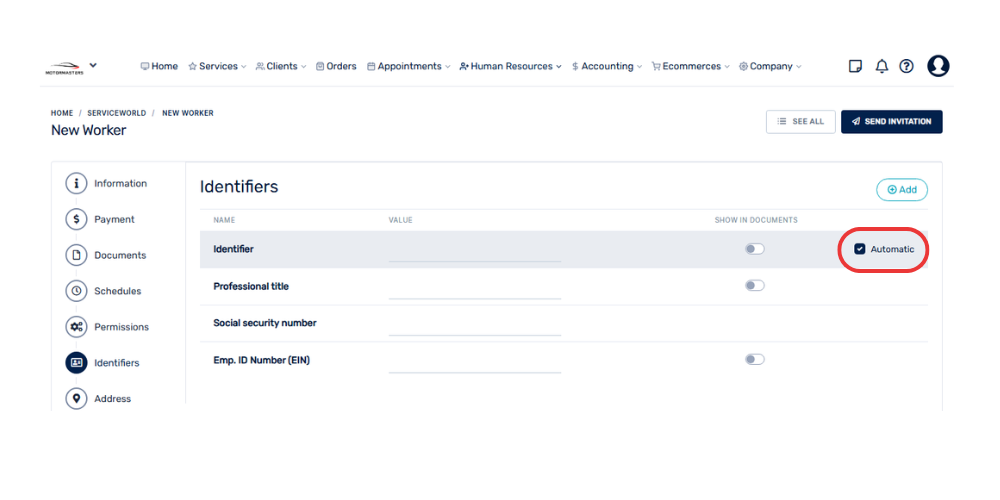Toggle Show in Documents for Identifier
Viewport: 1000px width, 500px height.
pyautogui.click(x=754, y=249)
